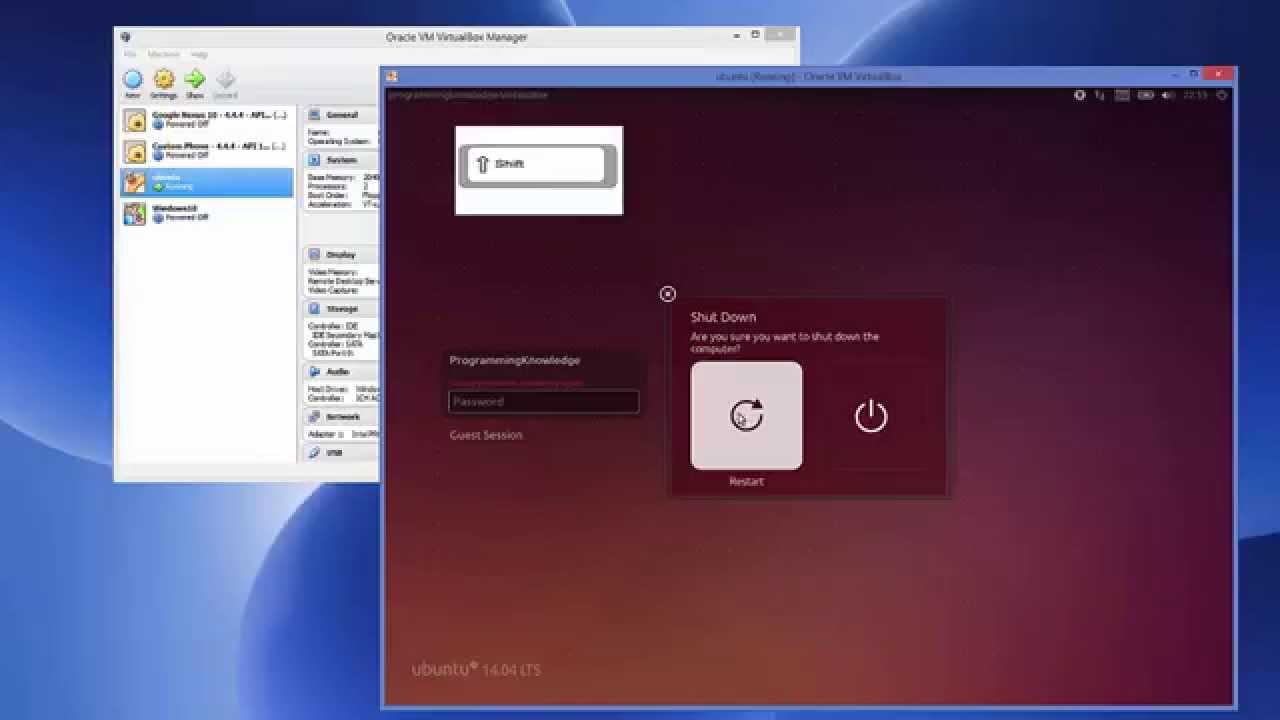Click the Google Nexus 10 VM icon
This screenshot has height=720, width=1280.
point(134,120)
